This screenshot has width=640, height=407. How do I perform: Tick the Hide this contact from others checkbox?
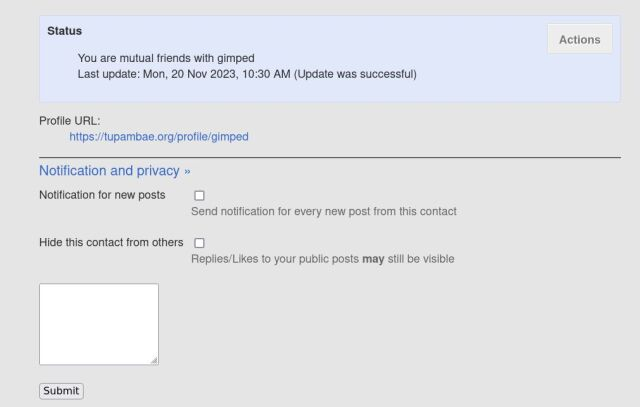coord(199,243)
